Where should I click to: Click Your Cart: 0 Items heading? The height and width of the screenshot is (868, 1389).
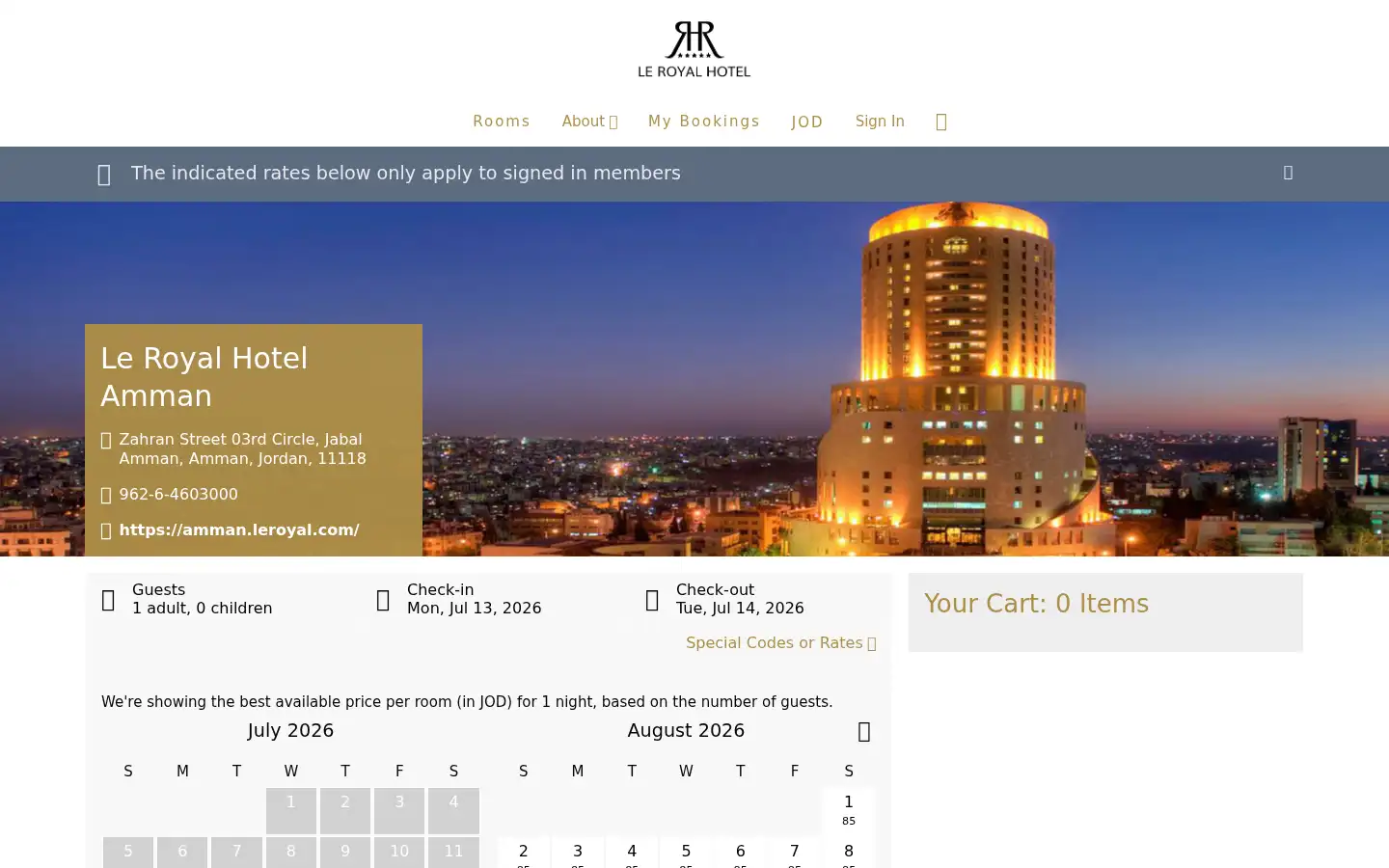(1037, 604)
